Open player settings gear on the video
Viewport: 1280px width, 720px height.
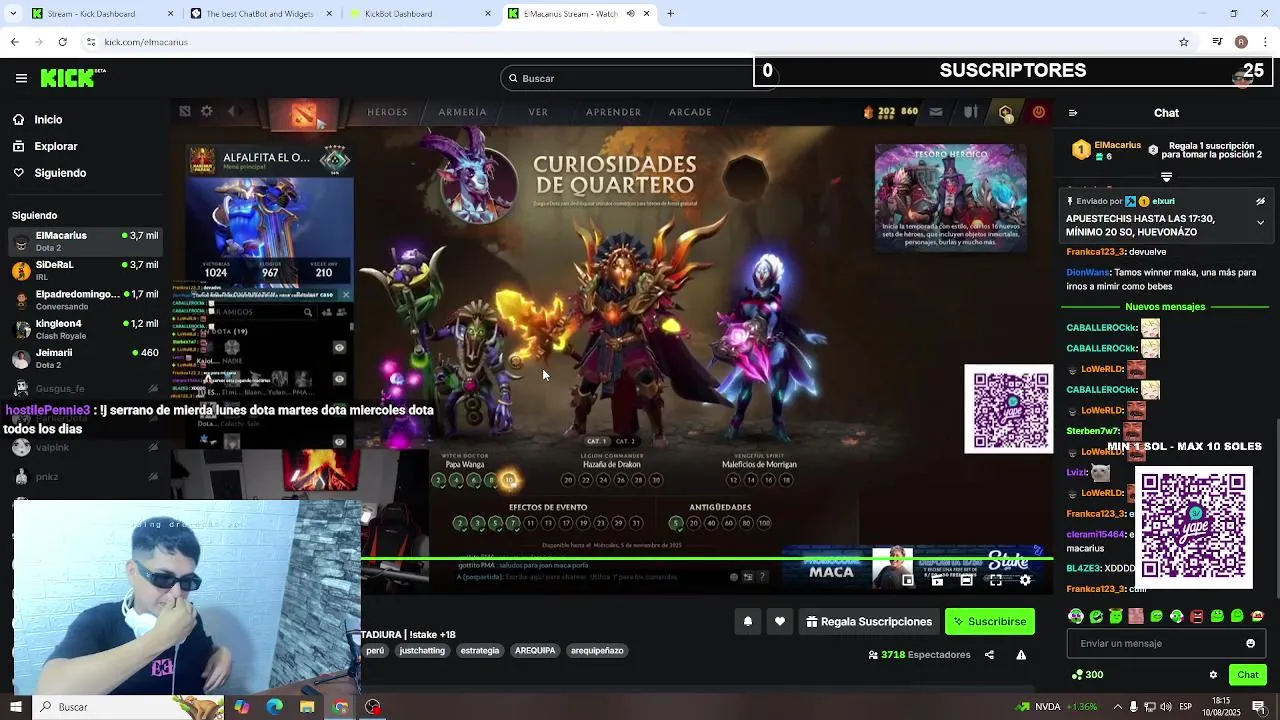(x=1025, y=580)
